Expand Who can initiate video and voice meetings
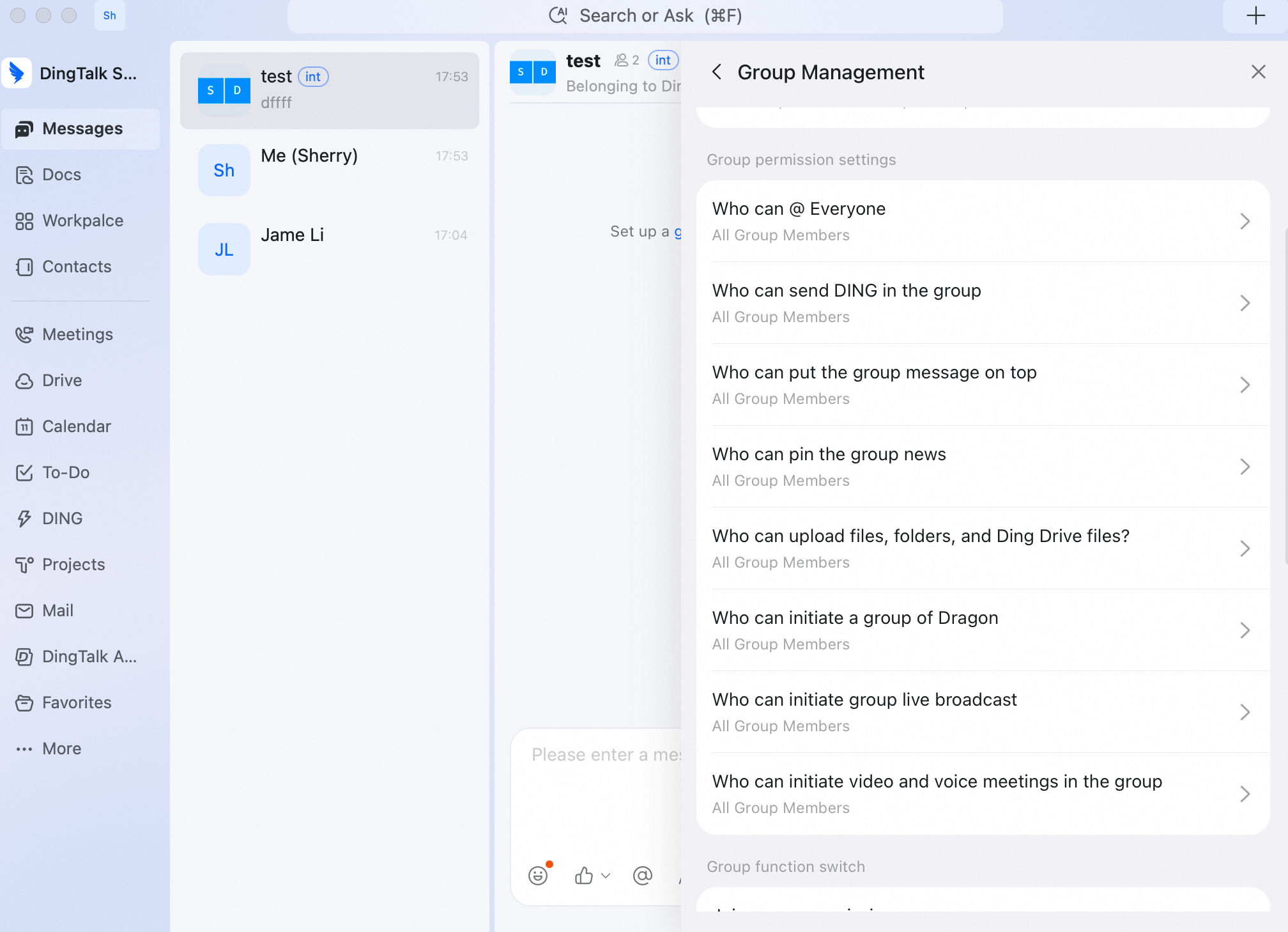 pos(983,794)
